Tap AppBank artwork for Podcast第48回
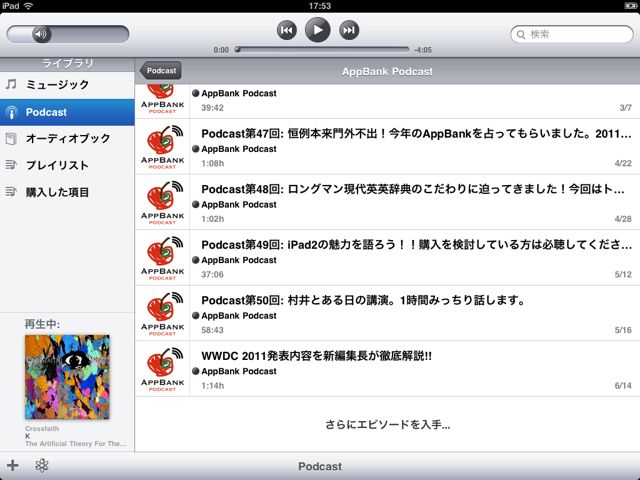The height and width of the screenshot is (480, 640). click(162, 202)
